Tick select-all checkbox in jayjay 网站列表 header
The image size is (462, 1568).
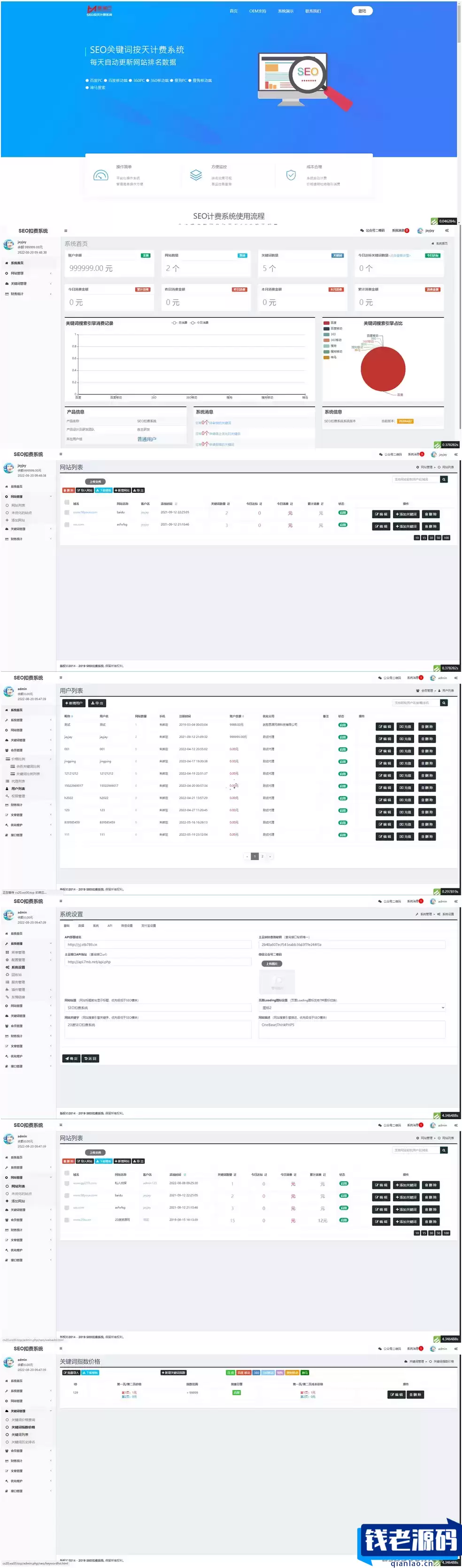coord(67,503)
